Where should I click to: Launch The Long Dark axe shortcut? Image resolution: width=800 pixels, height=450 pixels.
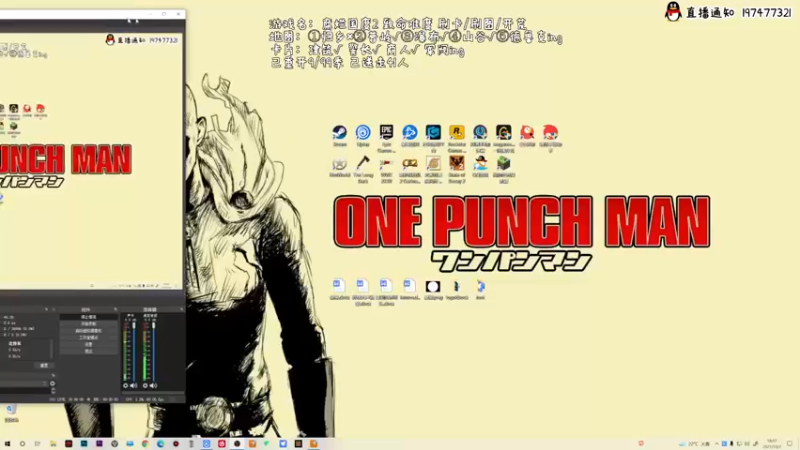363,169
